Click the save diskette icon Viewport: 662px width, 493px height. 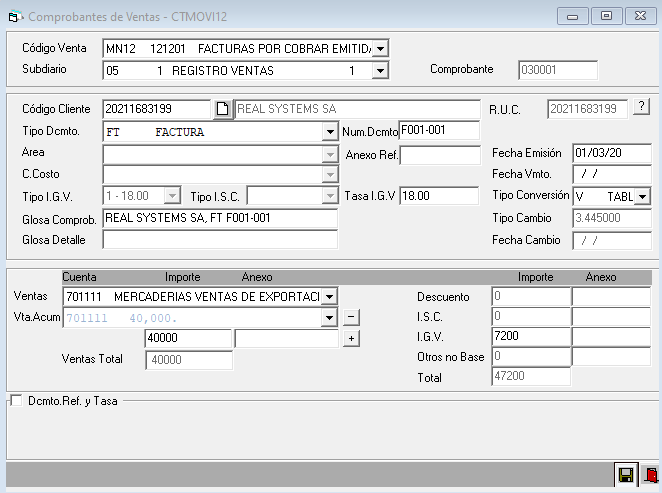tap(626, 476)
